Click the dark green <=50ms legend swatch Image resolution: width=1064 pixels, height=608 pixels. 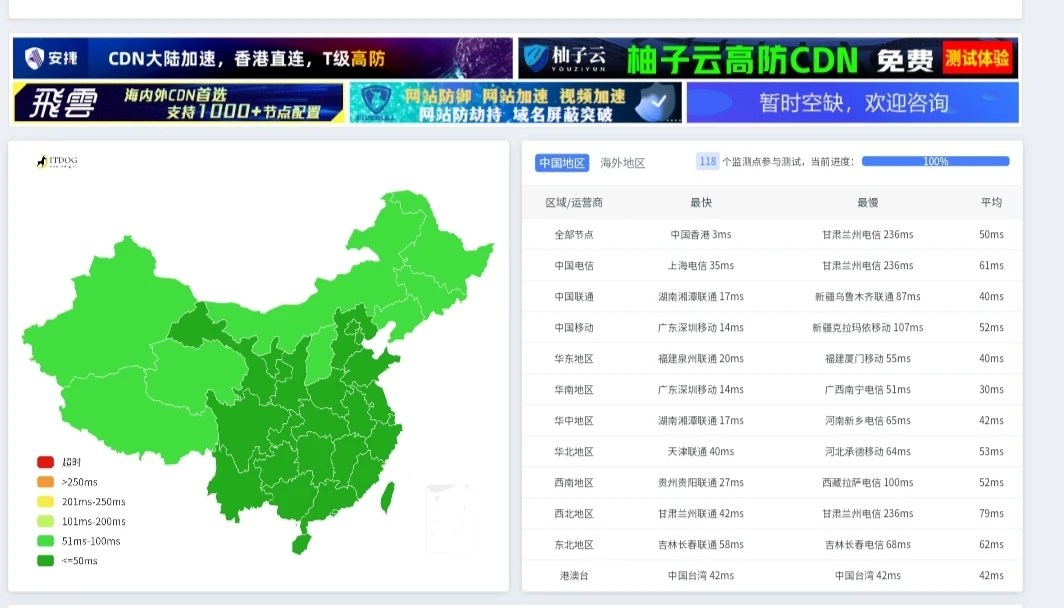coord(45,560)
